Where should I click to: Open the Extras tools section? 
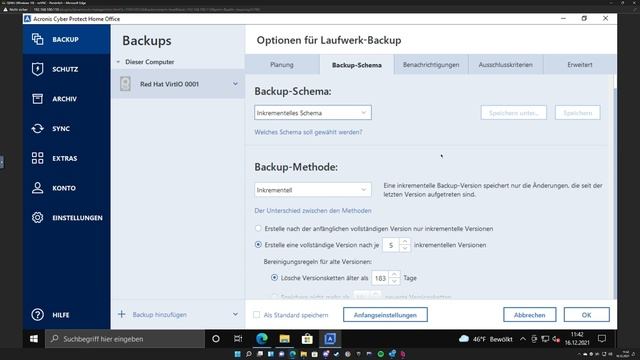(x=67, y=158)
